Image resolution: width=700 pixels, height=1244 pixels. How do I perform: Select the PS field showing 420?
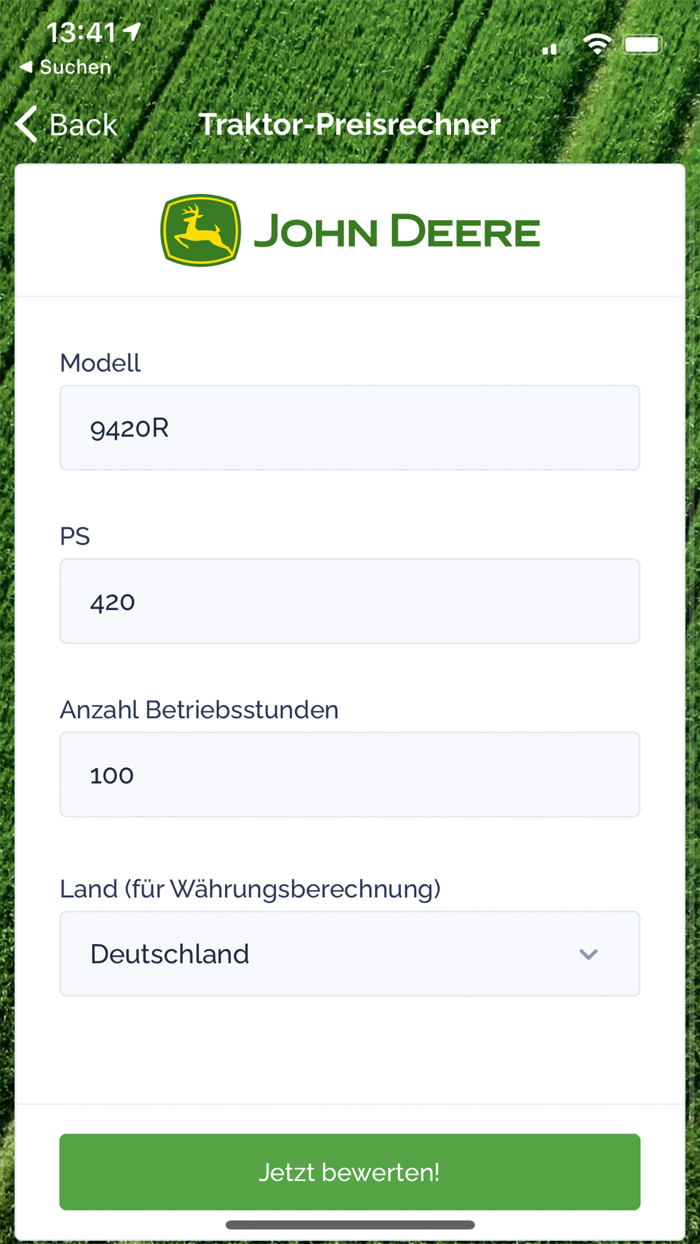point(349,601)
